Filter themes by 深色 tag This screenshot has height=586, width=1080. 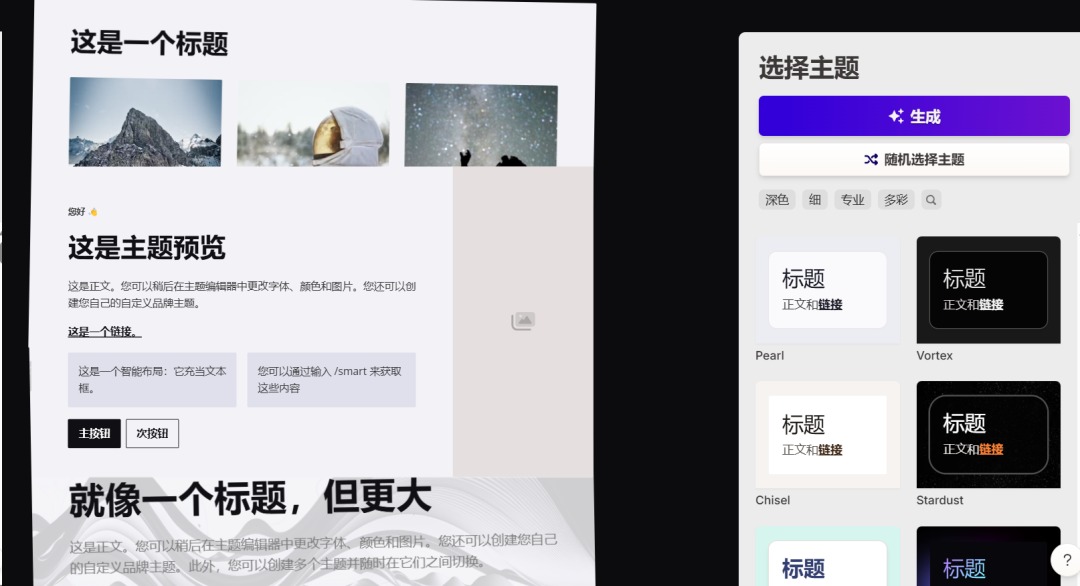[x=777, y=200]
